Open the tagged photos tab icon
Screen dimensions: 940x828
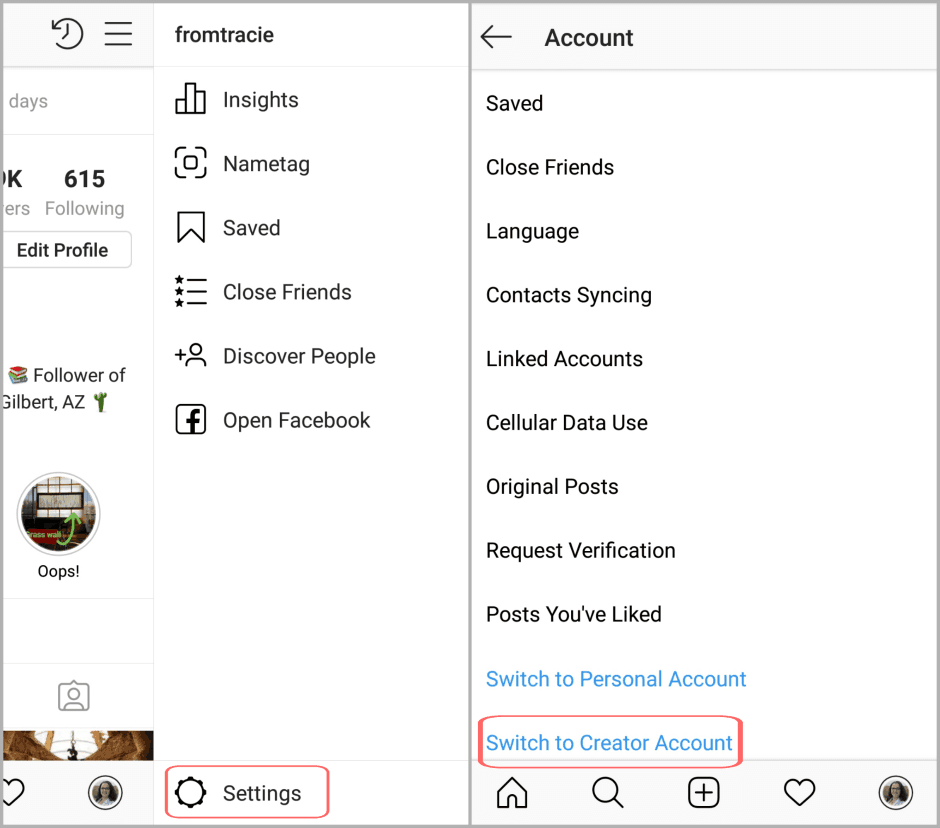coord(74,696)
